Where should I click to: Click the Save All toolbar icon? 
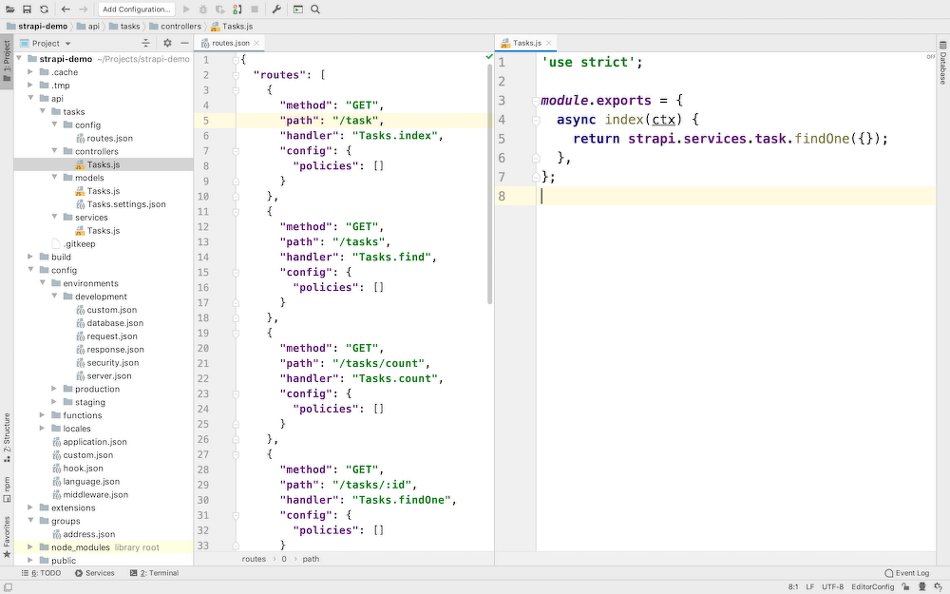click(27, 9)
